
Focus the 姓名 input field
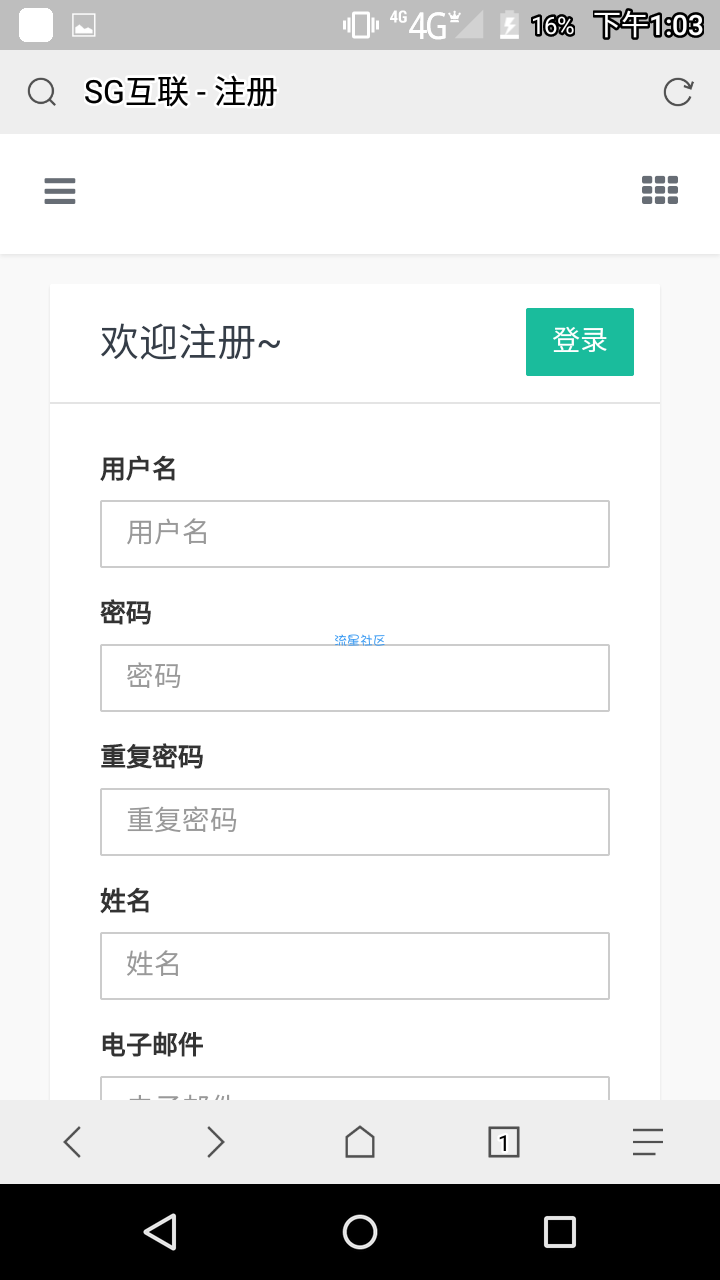(x=355, y=966)
